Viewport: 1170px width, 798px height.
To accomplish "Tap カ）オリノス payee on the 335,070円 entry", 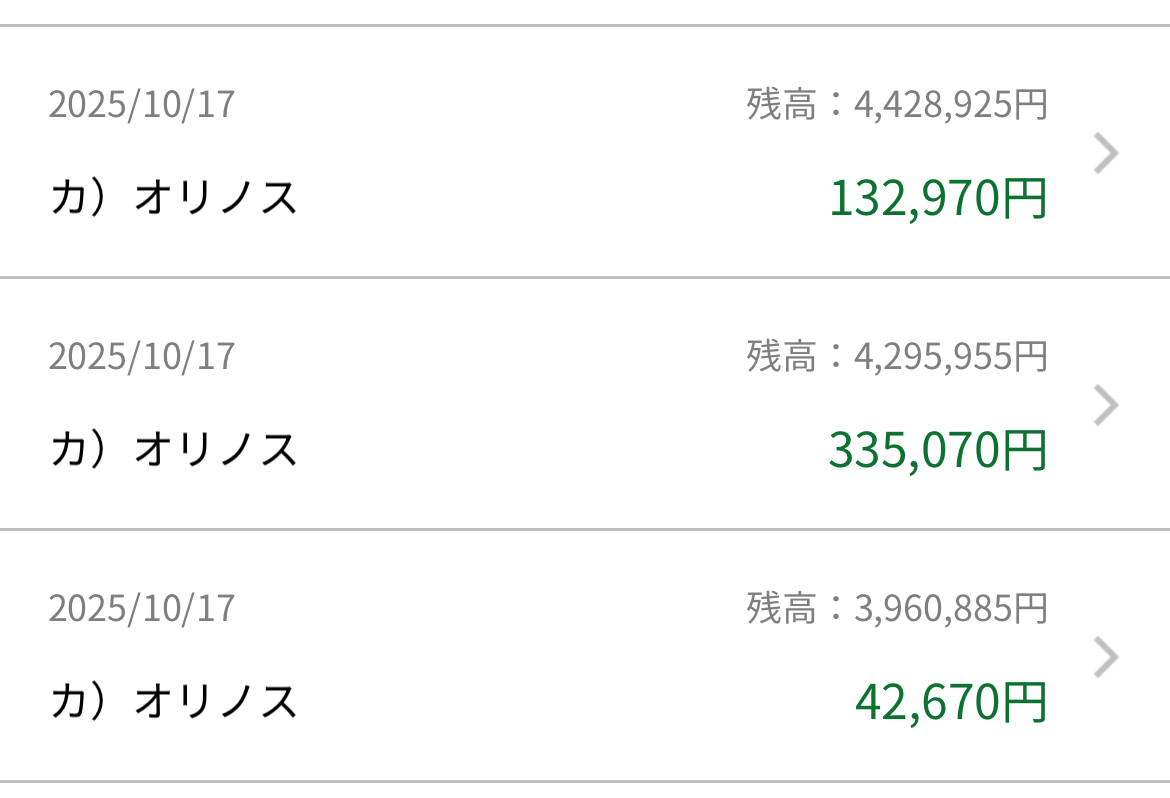I will [x=174, y=450].
